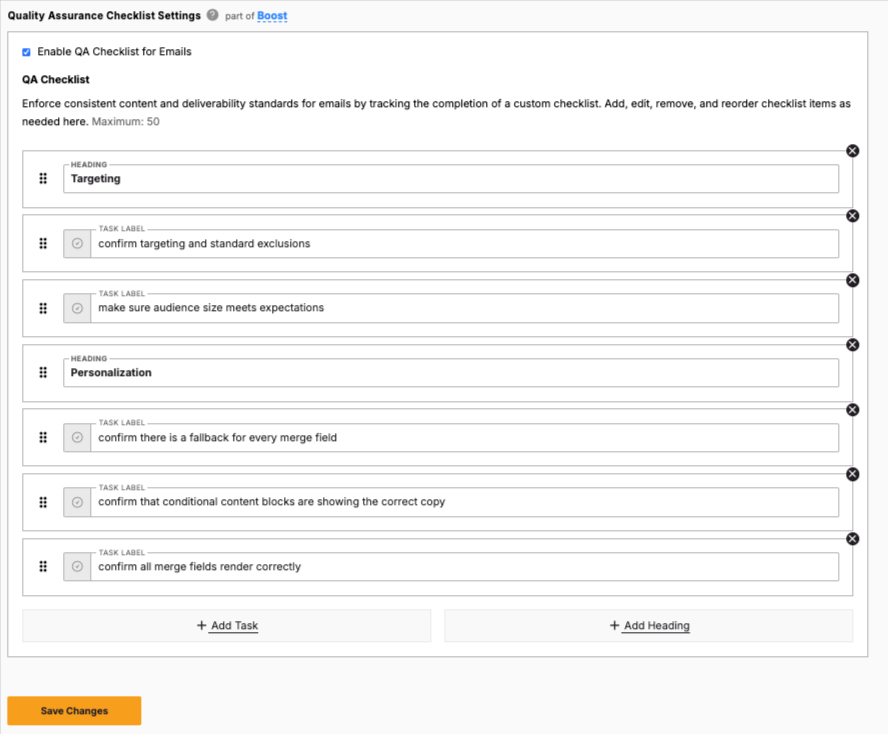Delete the 'confirm targeting and standard exclusions' task
This screenshot has height=734, width=888.
coord(852,215)
